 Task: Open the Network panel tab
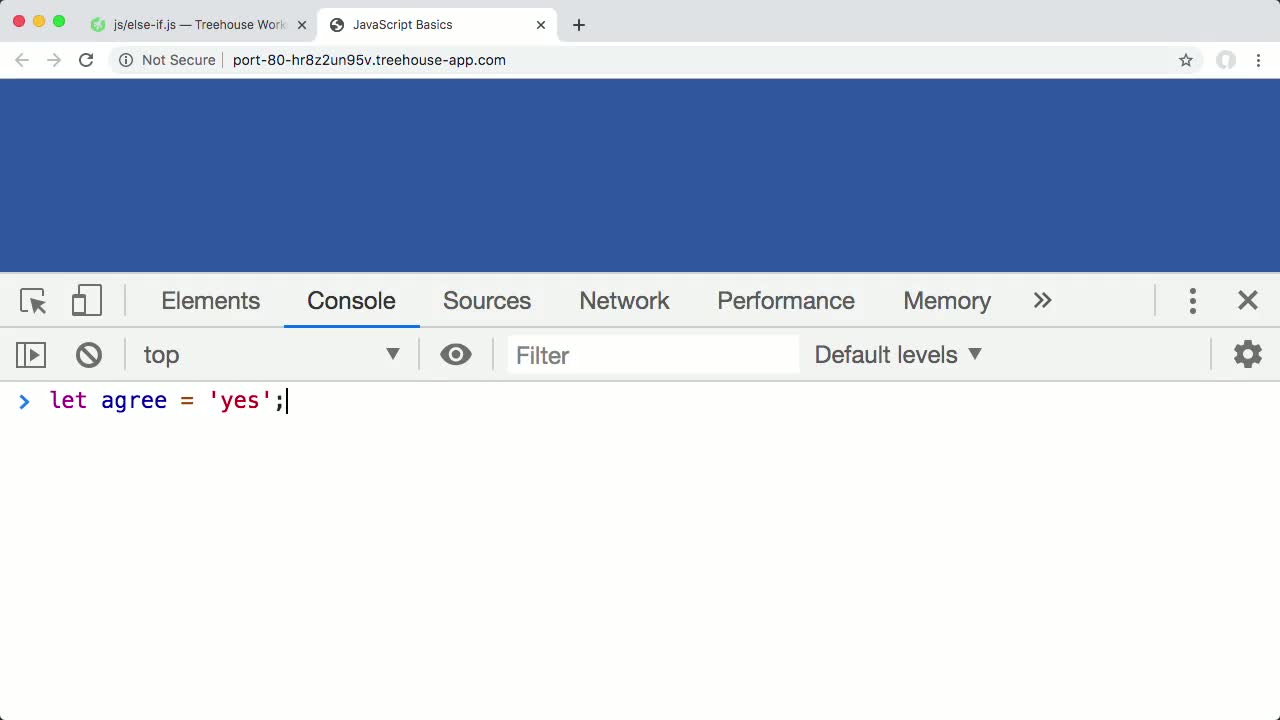tap(624, 300)
